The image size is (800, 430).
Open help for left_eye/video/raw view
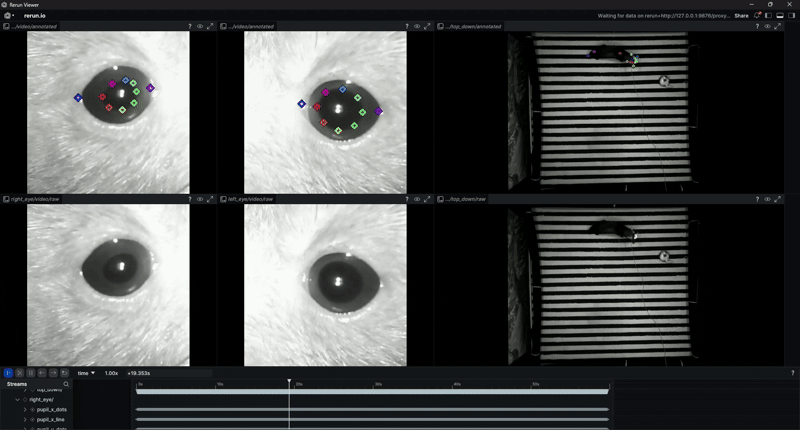tap(407, 199)
